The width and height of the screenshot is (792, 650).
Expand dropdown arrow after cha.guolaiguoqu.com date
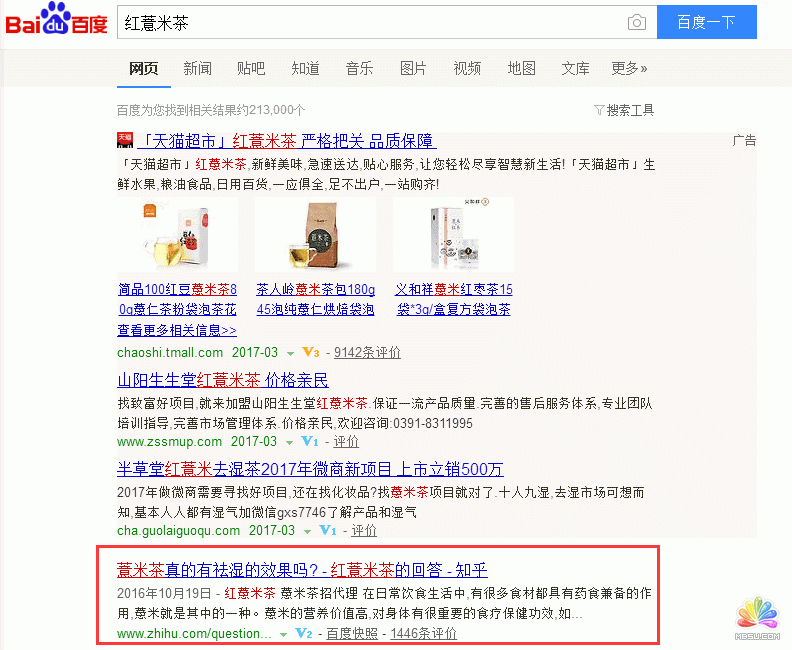307,532
